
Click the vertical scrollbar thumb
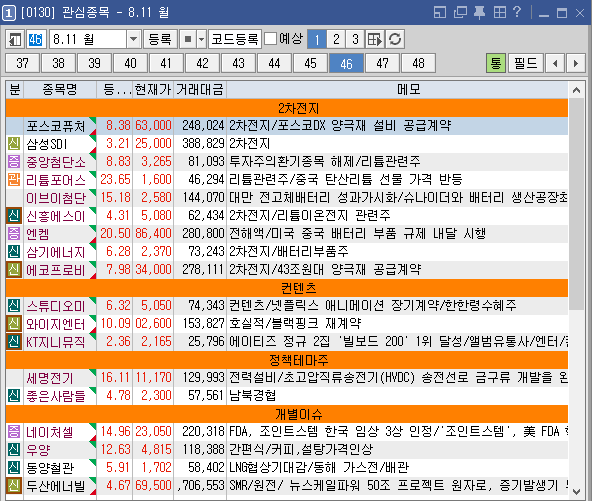pyautogui.click(x=577, y=204)
